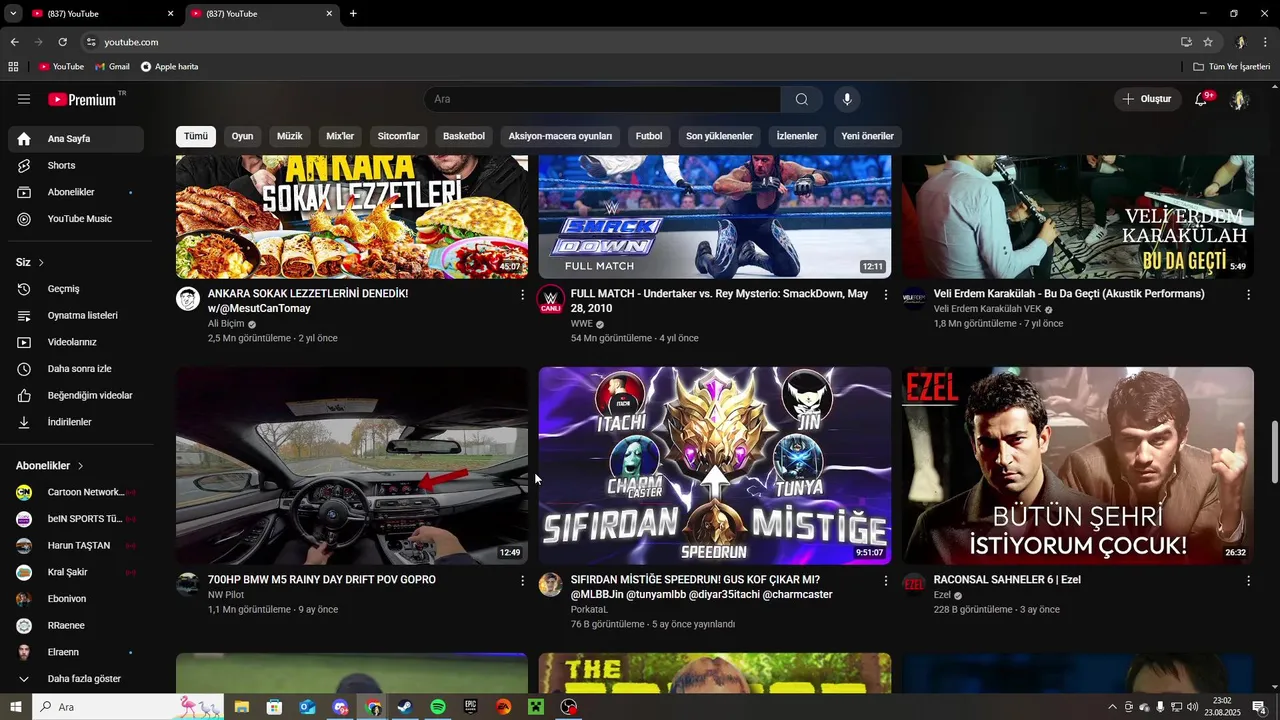Open Videolarınız sidebar entry

(76, 342)
